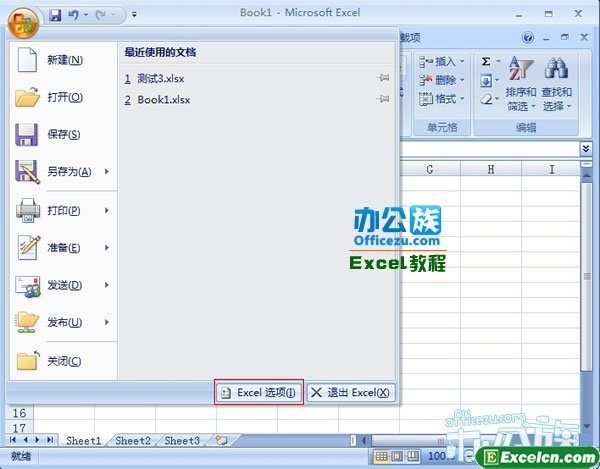Click the Excel Help question mark icon
The image size is (600, 469).
point(528,37)
